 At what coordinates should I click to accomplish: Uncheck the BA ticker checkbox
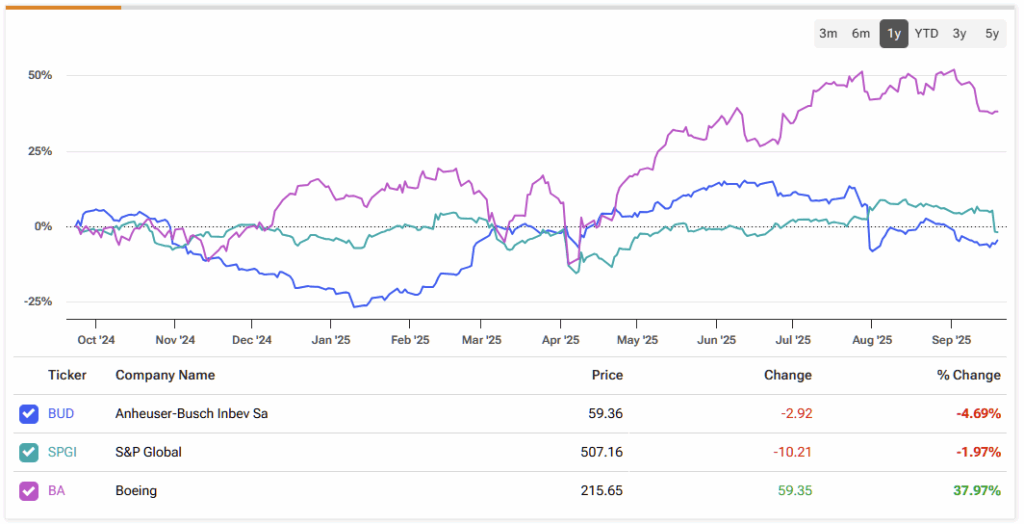[x=29, y=491]
